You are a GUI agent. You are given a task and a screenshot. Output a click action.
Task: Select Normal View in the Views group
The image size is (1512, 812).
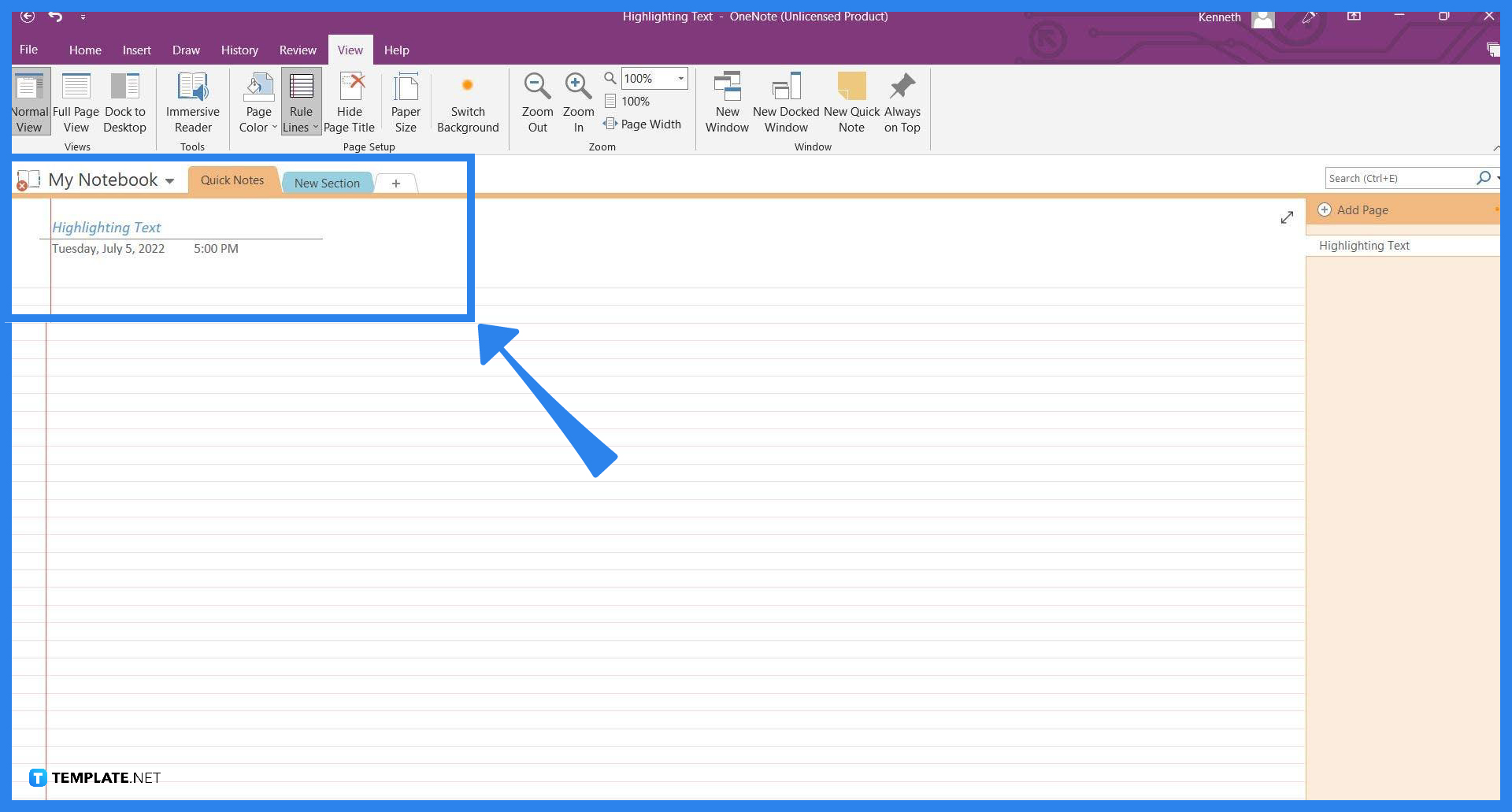29,101
